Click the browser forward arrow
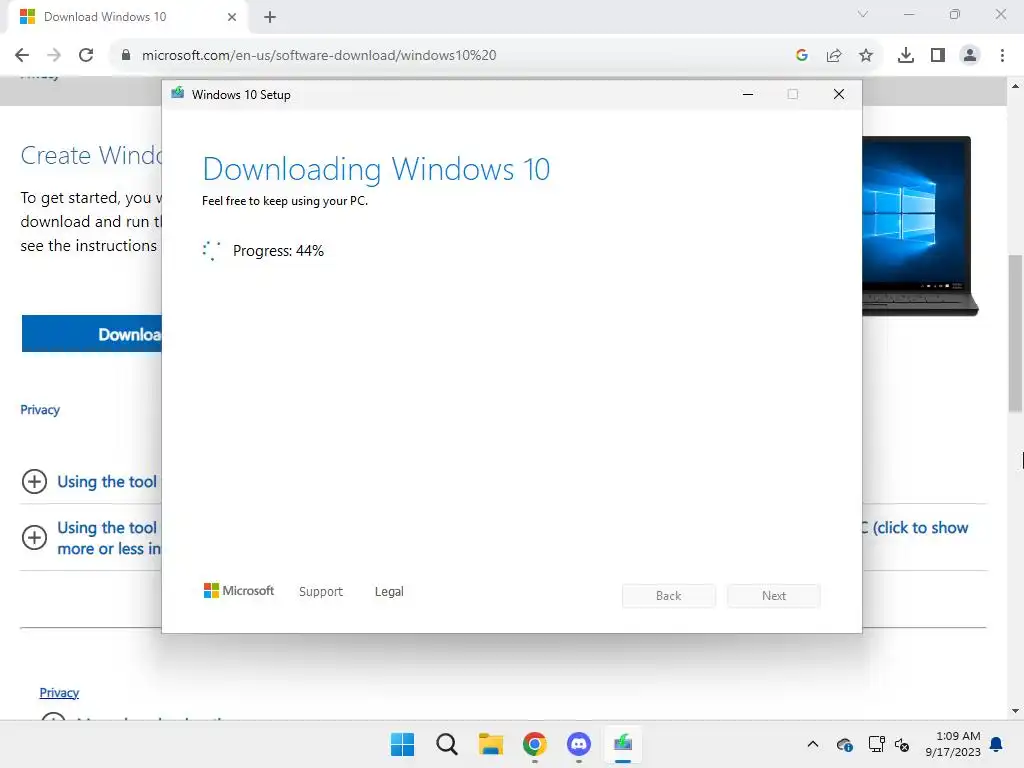1024x768 pixels. click(x=54, y=55)
